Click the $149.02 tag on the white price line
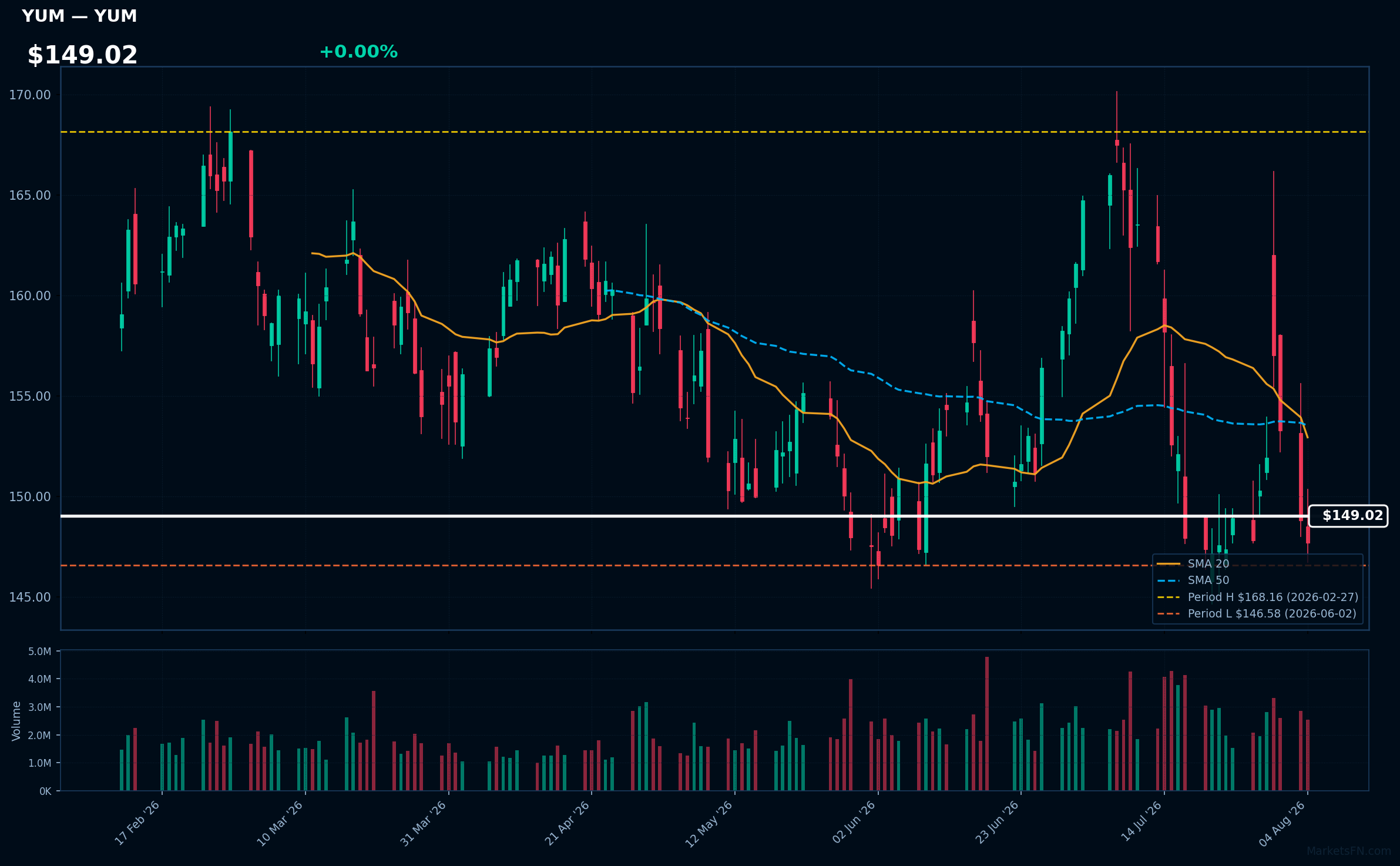Image resolution: width=1400 pixels, height=866 pixels. [1348, 516]
